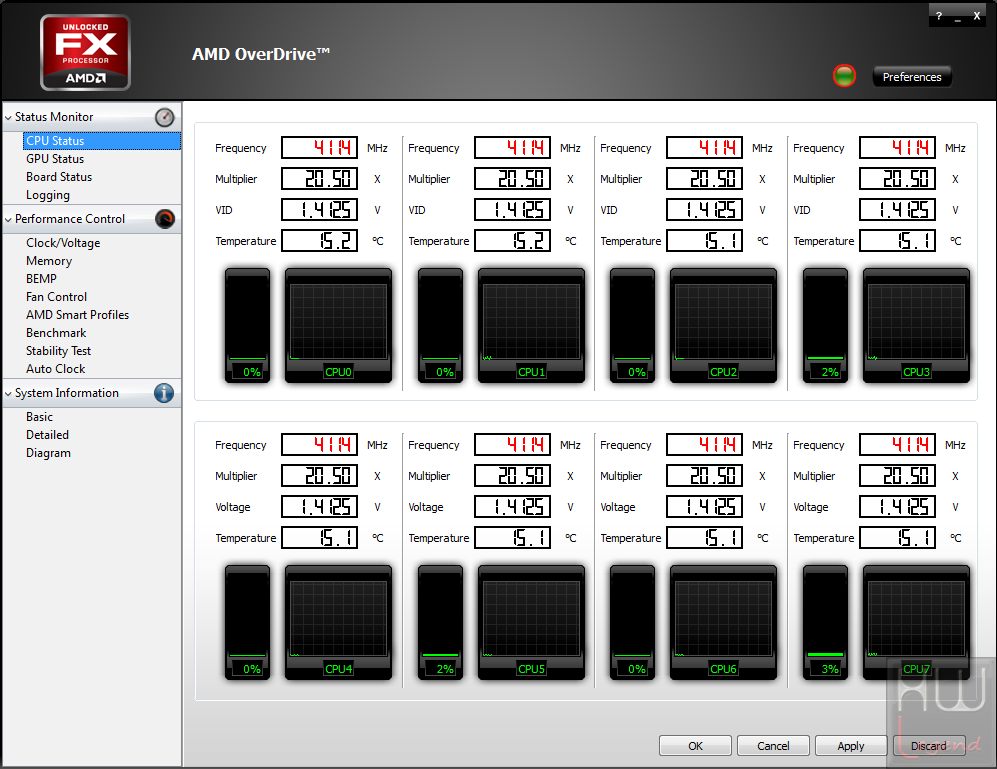Click the CPU3 temperature value
Viewport: 997px width, 769px height.
897,241
